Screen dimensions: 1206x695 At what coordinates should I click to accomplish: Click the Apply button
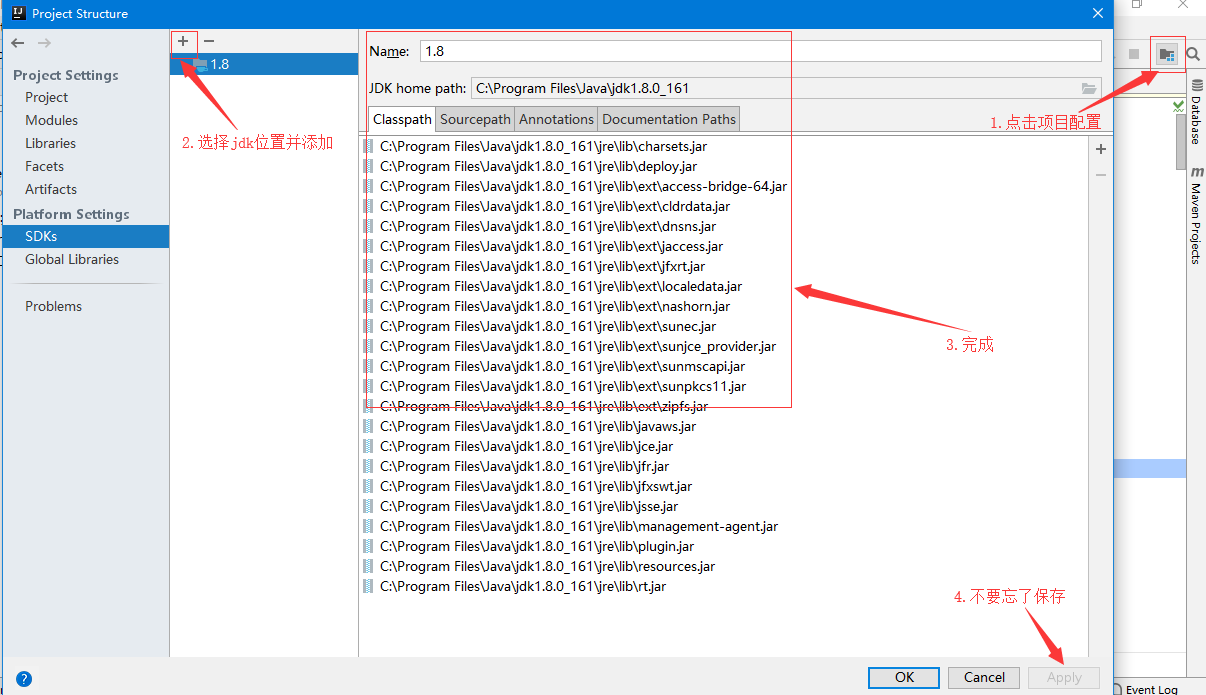point(1064,677)
